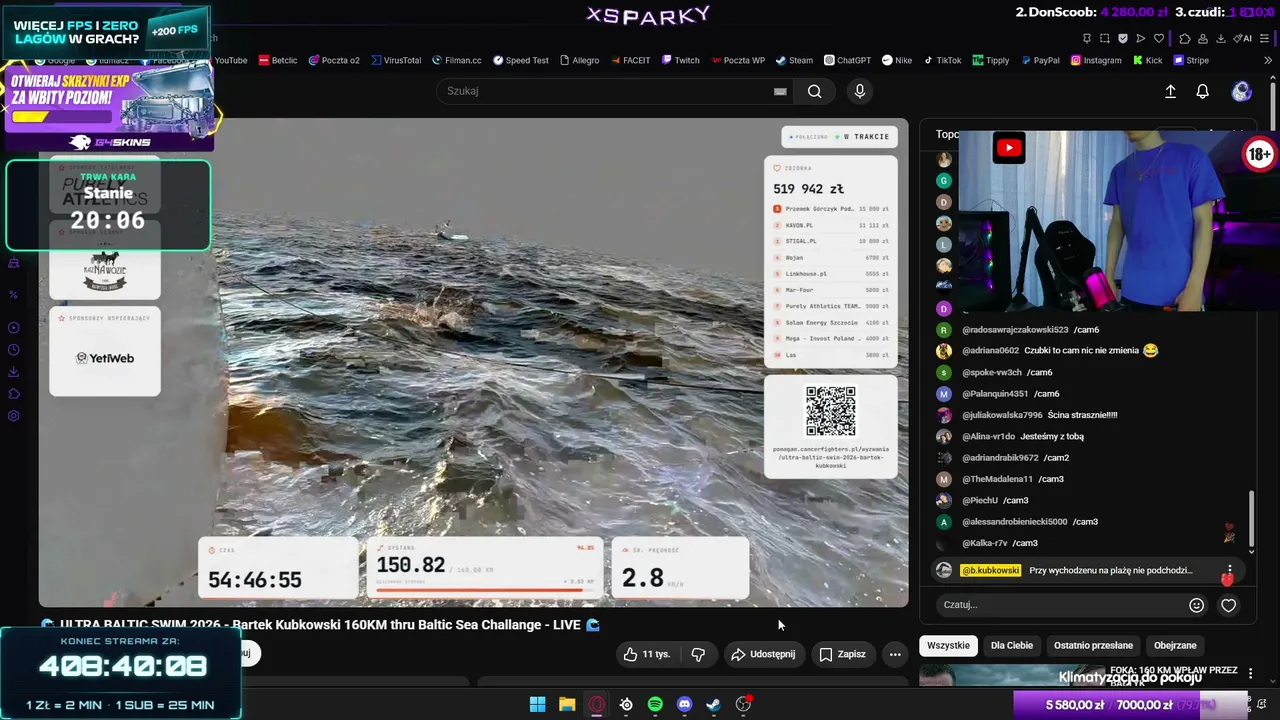Open Steam from the taskbar

click(713, 704)
